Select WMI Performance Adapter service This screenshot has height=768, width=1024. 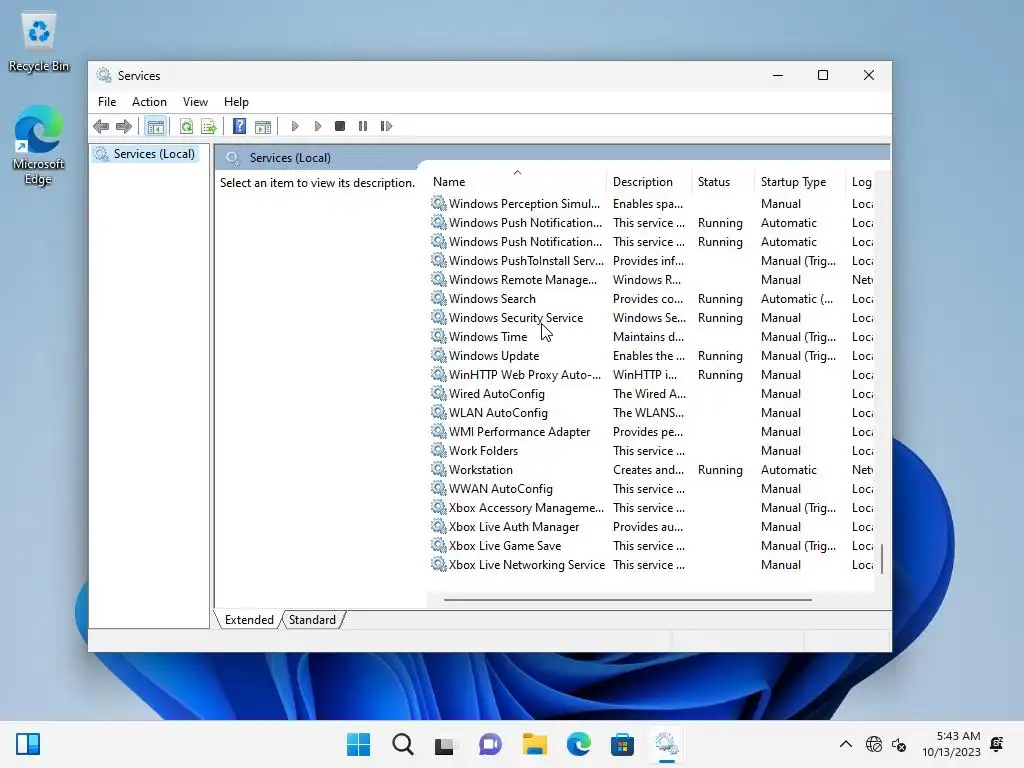[519, 432]
